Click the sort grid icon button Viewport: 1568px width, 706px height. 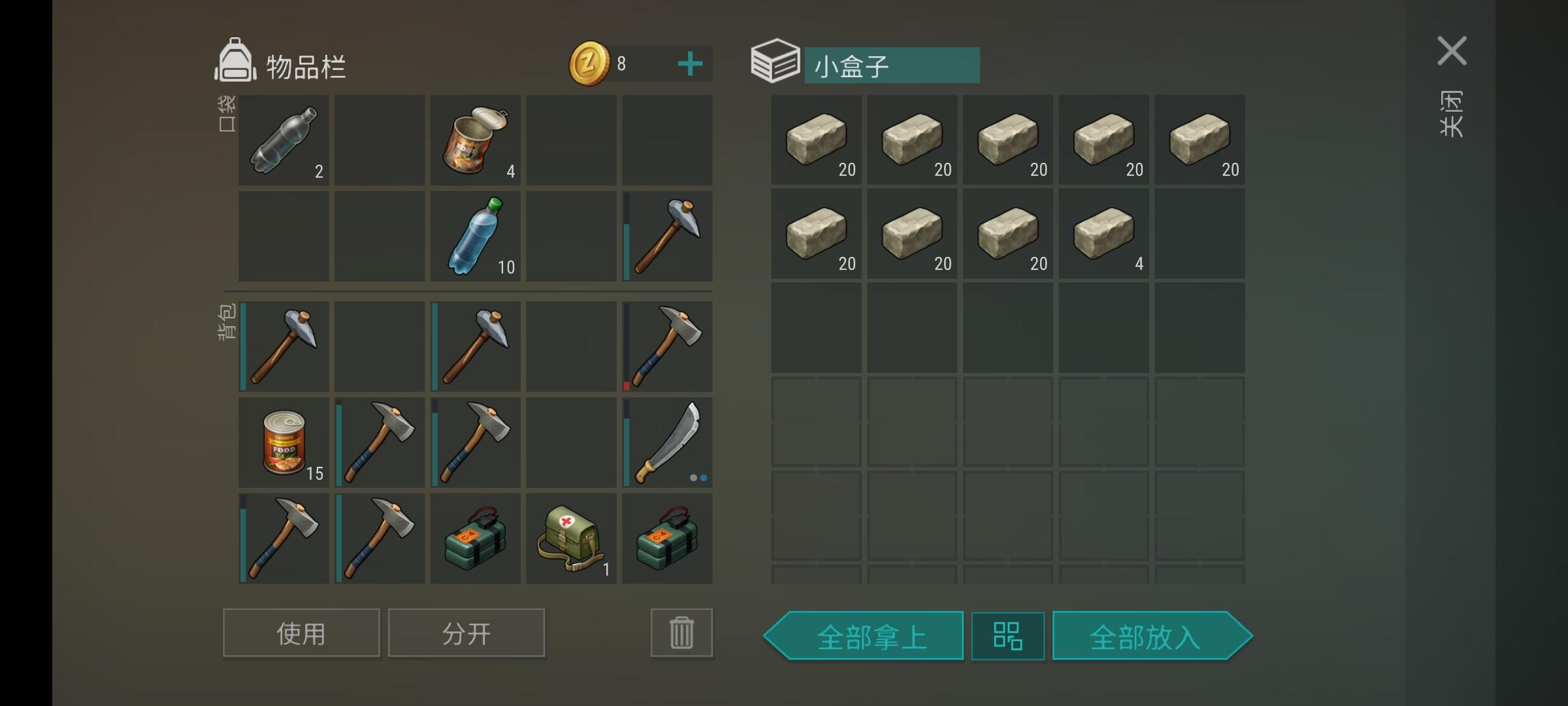tap(1007, 636)
